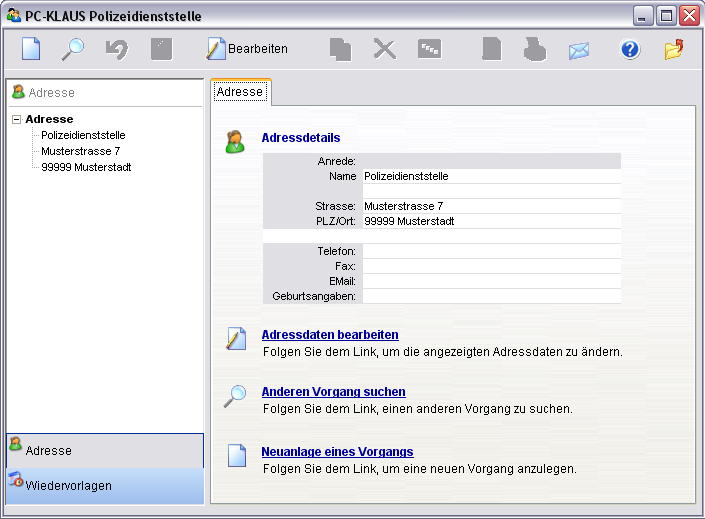Click the delete X toolbar icon
The width and height of the screenshot is (705, 519).
pyautogui.click(x=385, y=49)
